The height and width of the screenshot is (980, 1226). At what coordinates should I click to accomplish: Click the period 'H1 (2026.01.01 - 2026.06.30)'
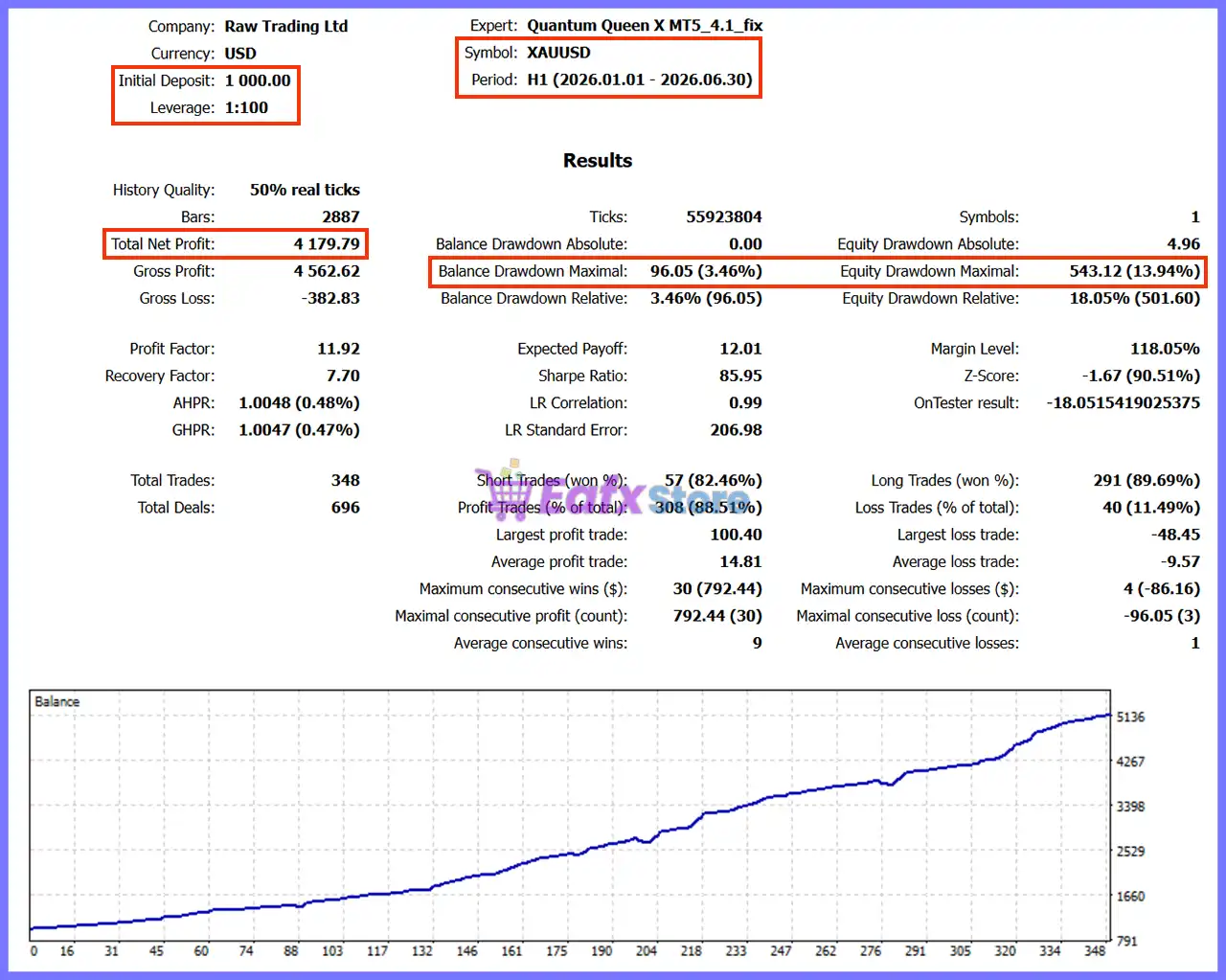click(640, 80)
